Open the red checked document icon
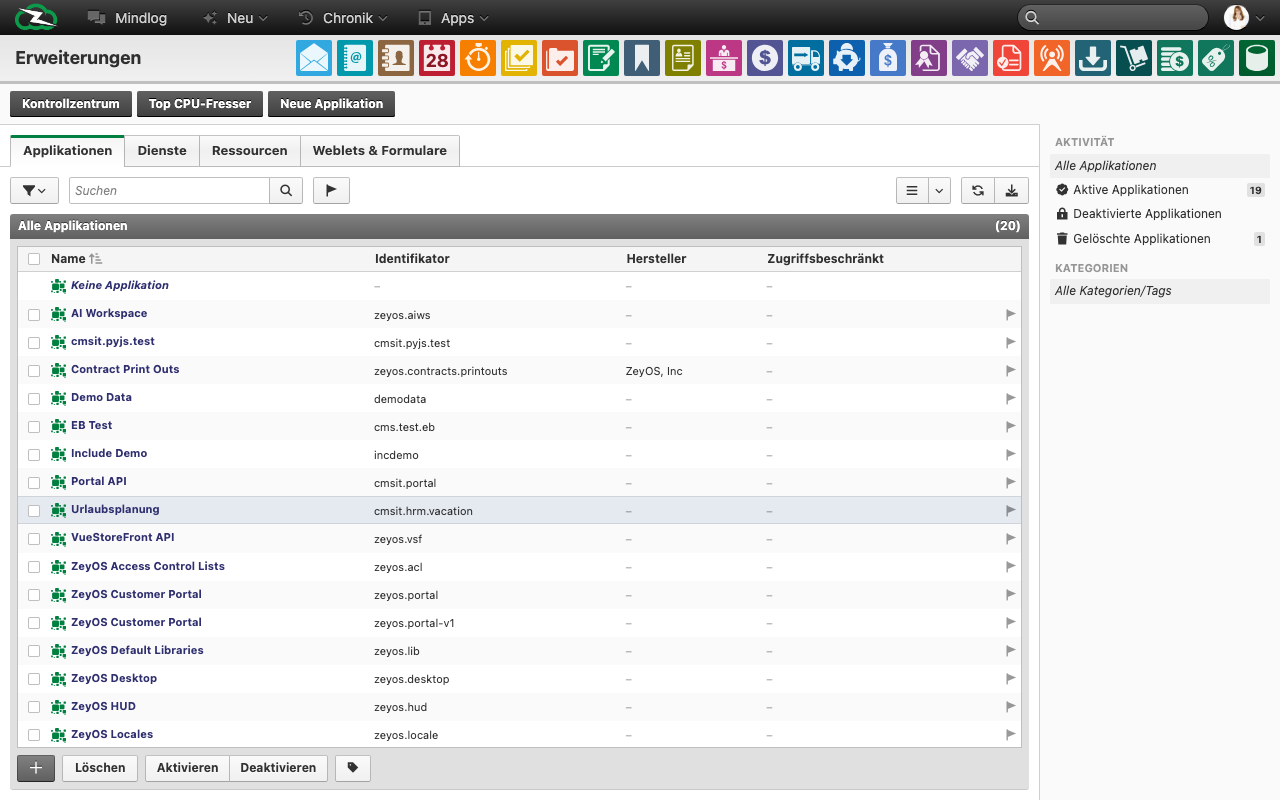 [x=1011, y=58]
